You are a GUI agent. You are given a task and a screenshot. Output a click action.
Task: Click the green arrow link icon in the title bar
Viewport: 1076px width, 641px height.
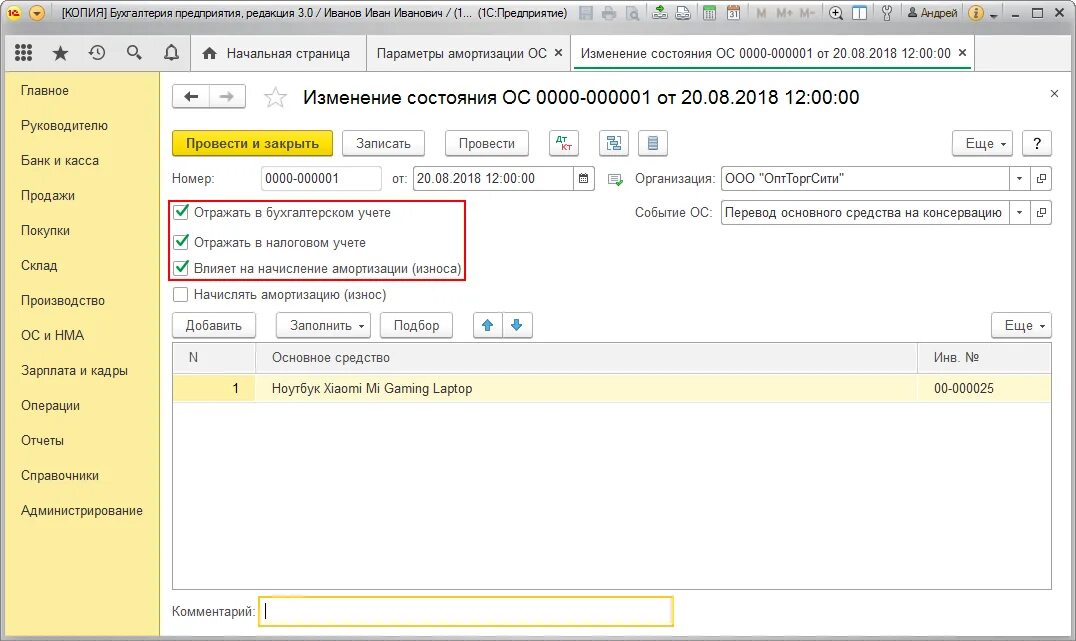click(659, 12)
